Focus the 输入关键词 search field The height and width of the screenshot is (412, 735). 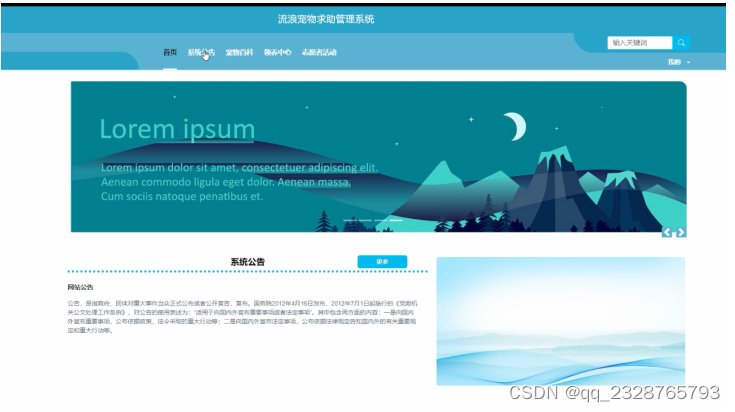click(x=640, y=43)
